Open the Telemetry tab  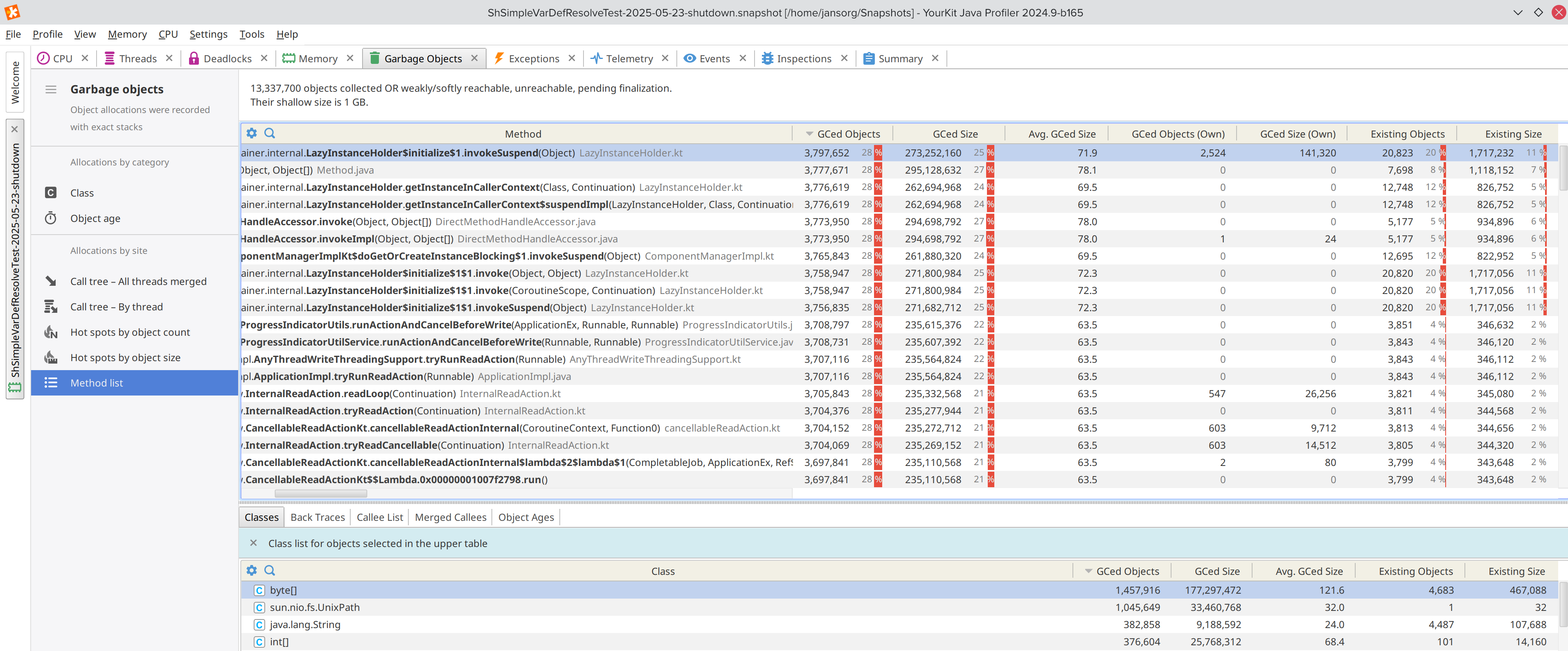tap(622, 59)
